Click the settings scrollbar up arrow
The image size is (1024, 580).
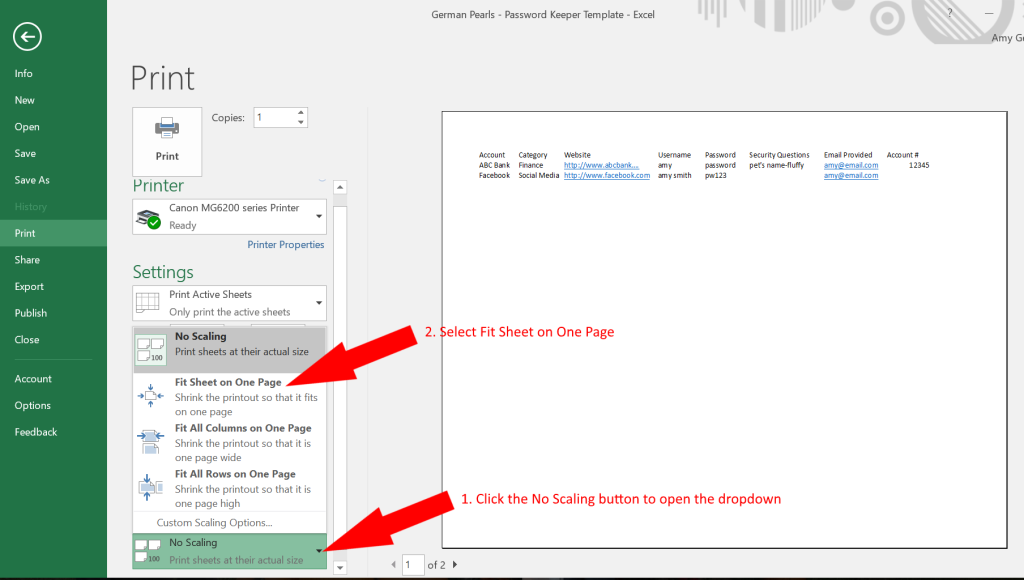tap(340, 187)
